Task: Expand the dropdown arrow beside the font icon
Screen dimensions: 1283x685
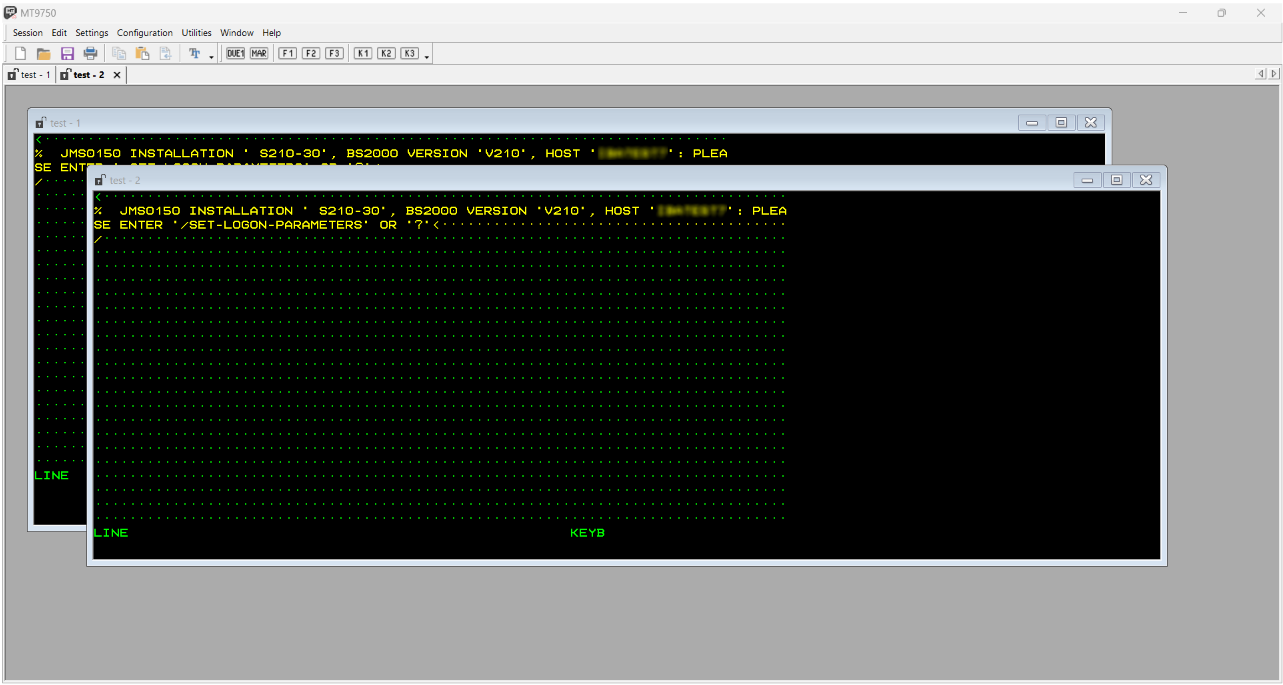Action: coord(212,55)
